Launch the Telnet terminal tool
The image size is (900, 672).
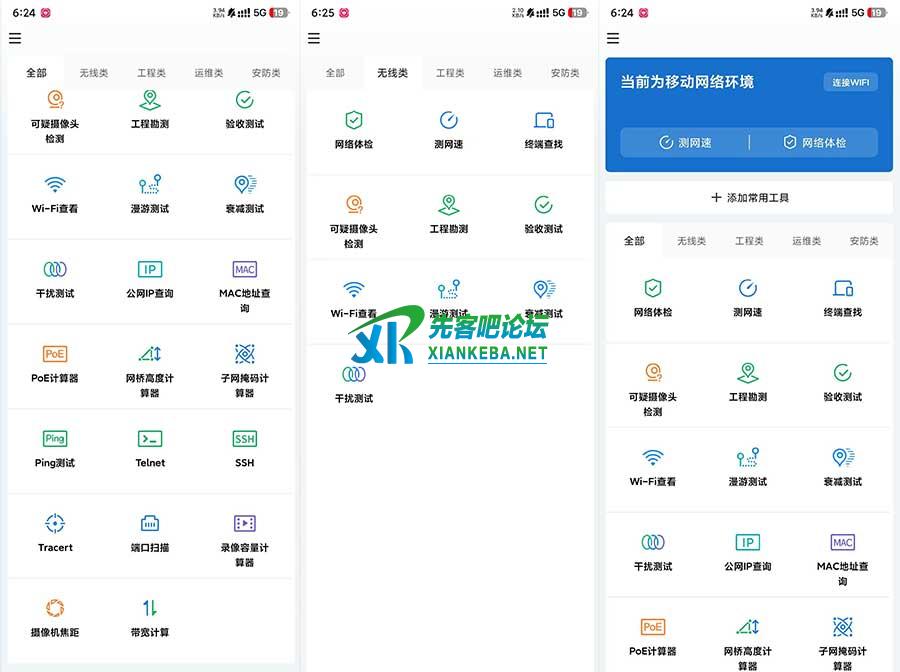point(150,446)
